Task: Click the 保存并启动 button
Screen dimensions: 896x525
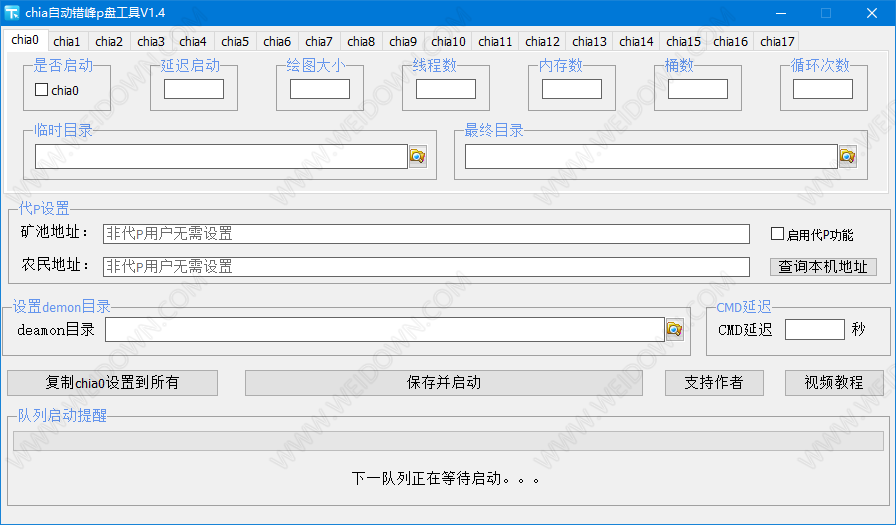Action: point(444,383)
